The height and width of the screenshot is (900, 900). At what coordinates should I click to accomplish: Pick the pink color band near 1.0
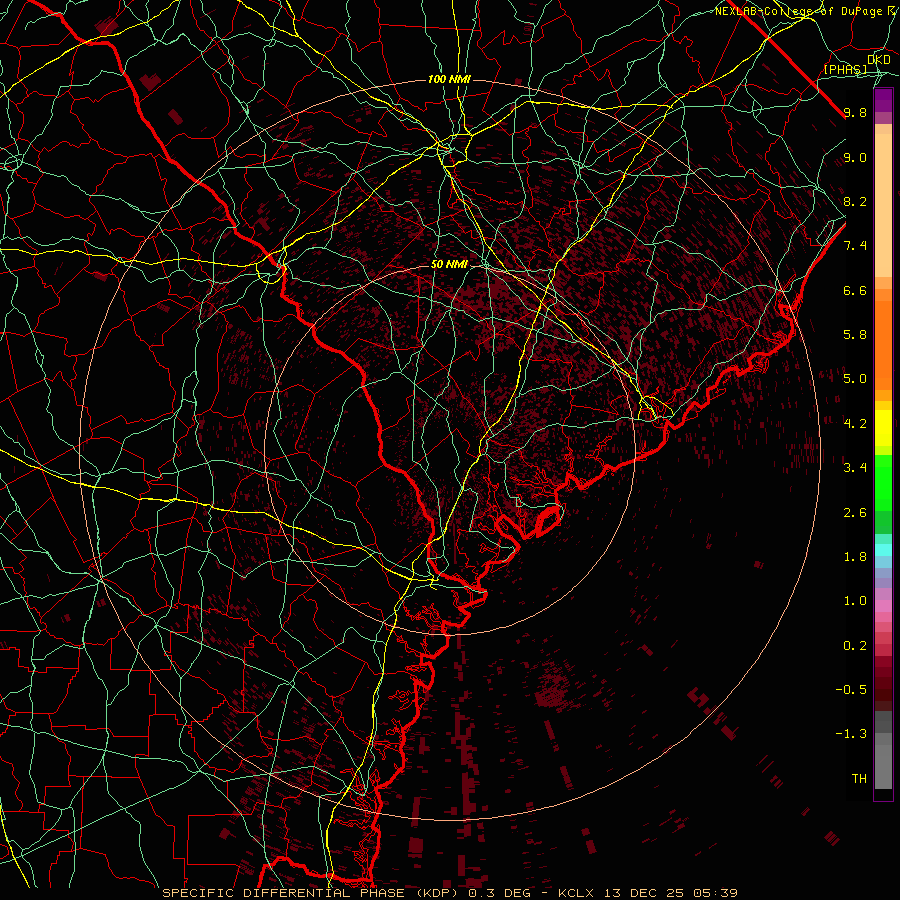click(883, 606)
